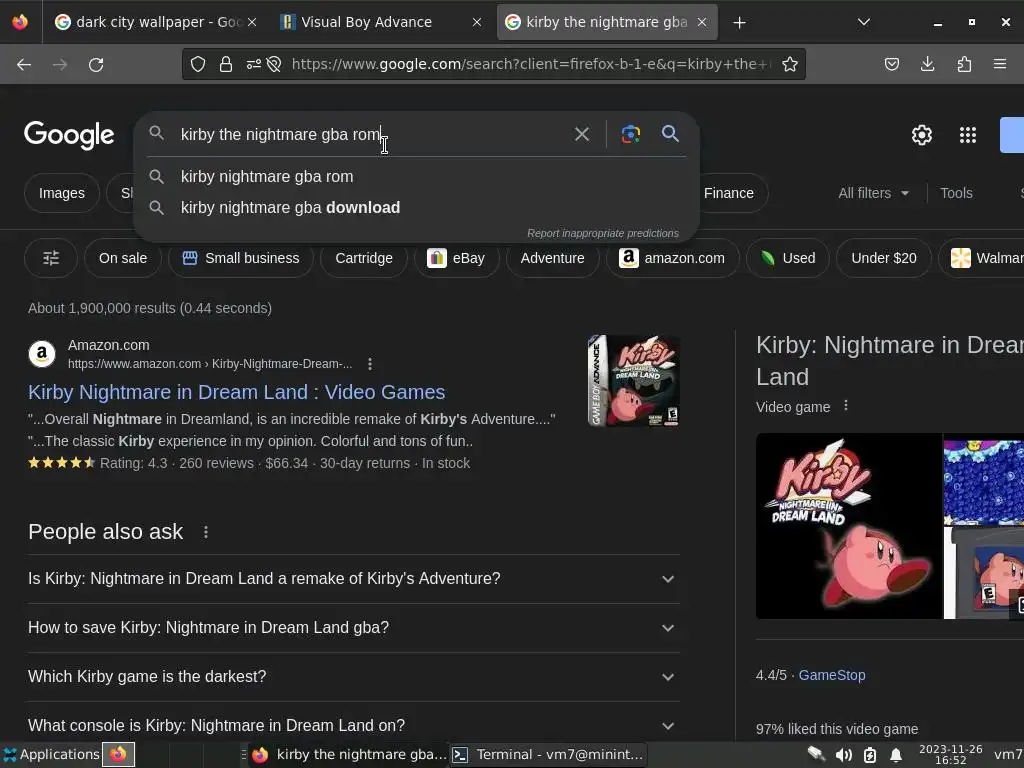Screen dimensions: 1024x768
Task: Open Kirby GBA box art thumbnail
Action: pyautogui.click(x=633, y=381)
